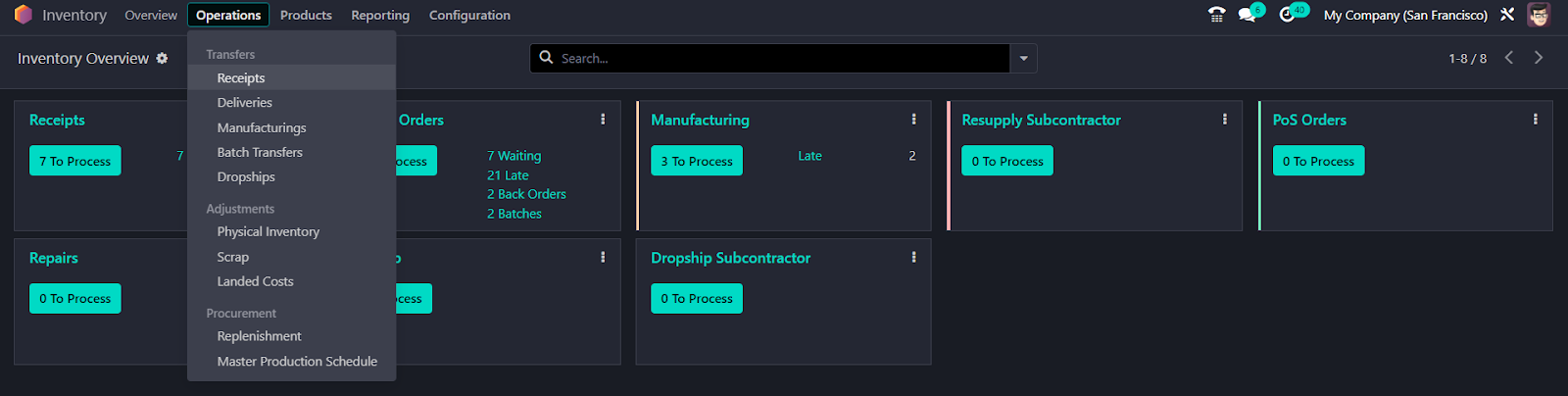Open the Delivery Orders card kebab menu

point(603,120)
